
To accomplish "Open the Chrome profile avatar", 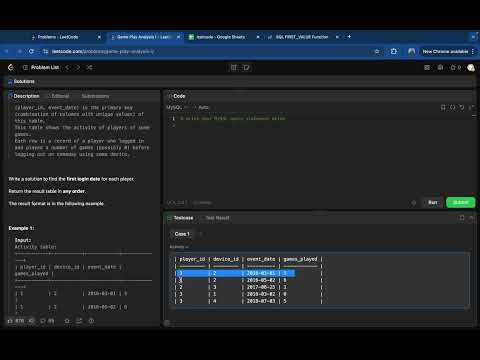I will coord(412,51).
